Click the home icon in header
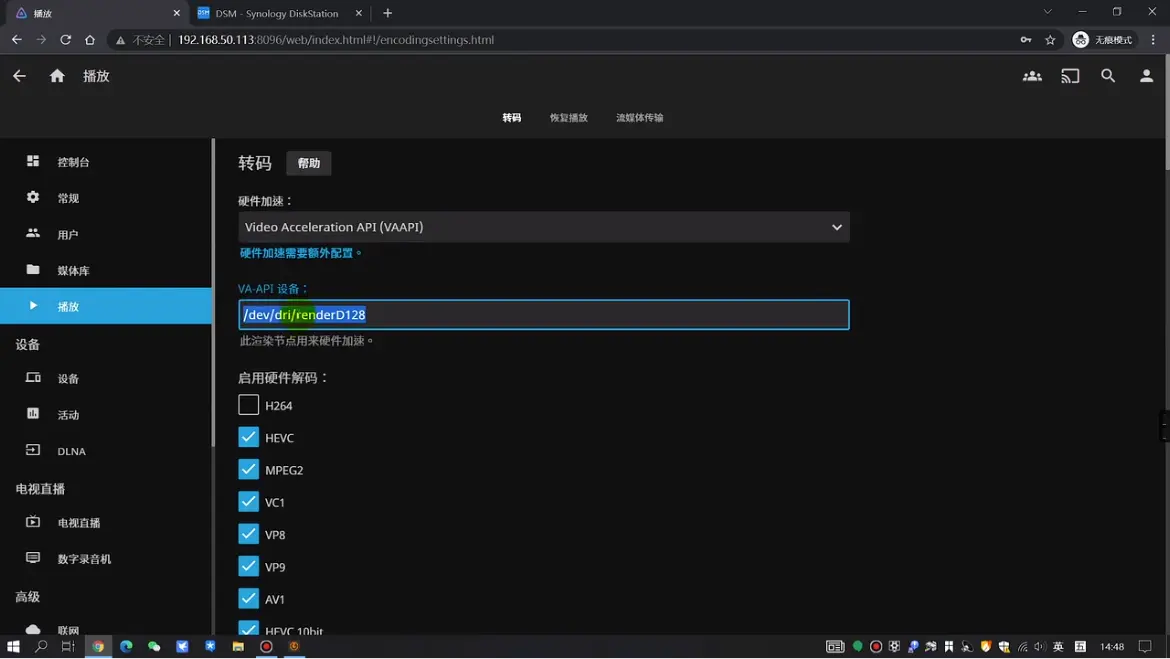 click(x=57, y=76)
